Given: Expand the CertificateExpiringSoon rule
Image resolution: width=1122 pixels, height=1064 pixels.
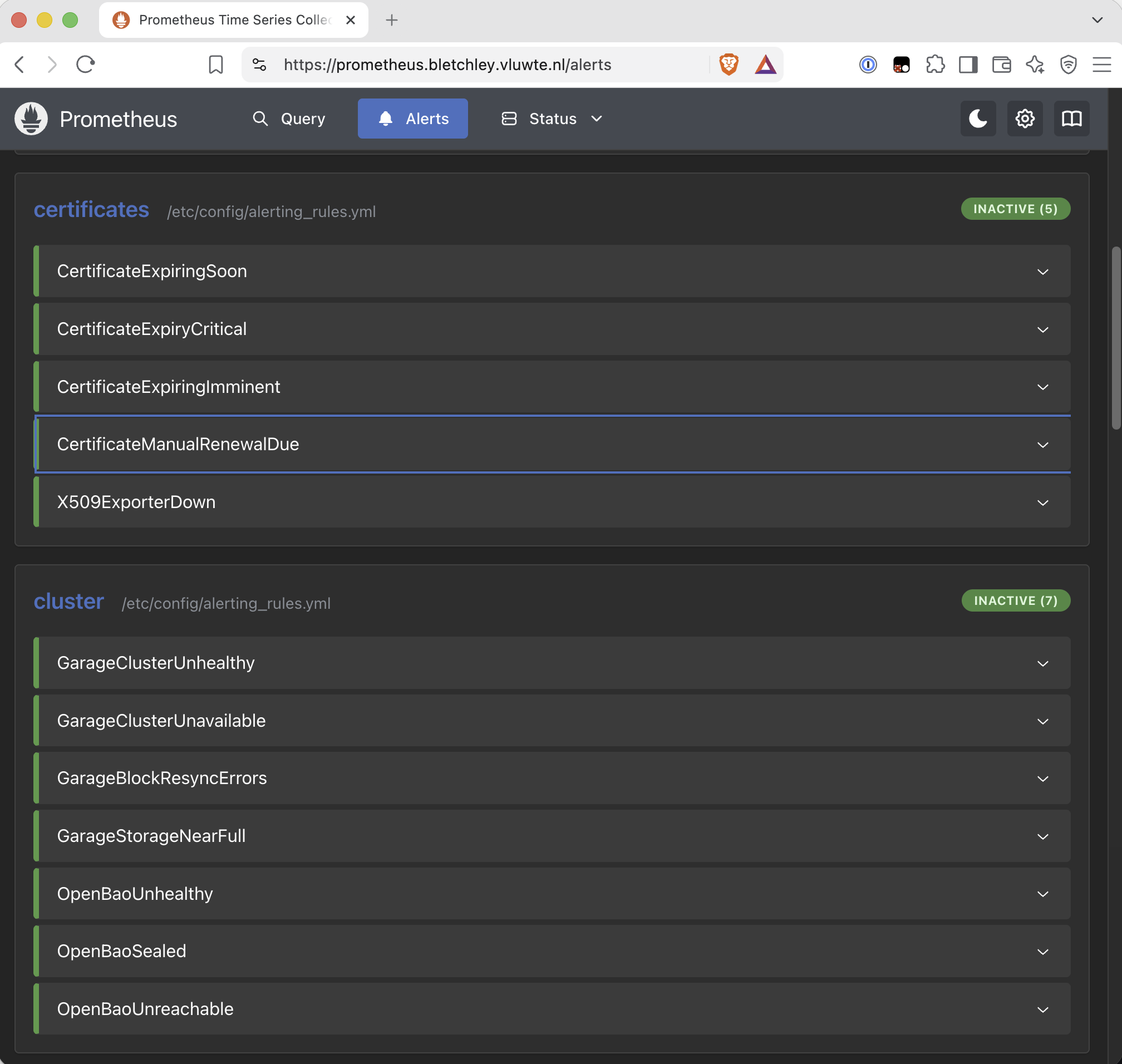Looking at the screenshot, I should click(x=552, y=271).
